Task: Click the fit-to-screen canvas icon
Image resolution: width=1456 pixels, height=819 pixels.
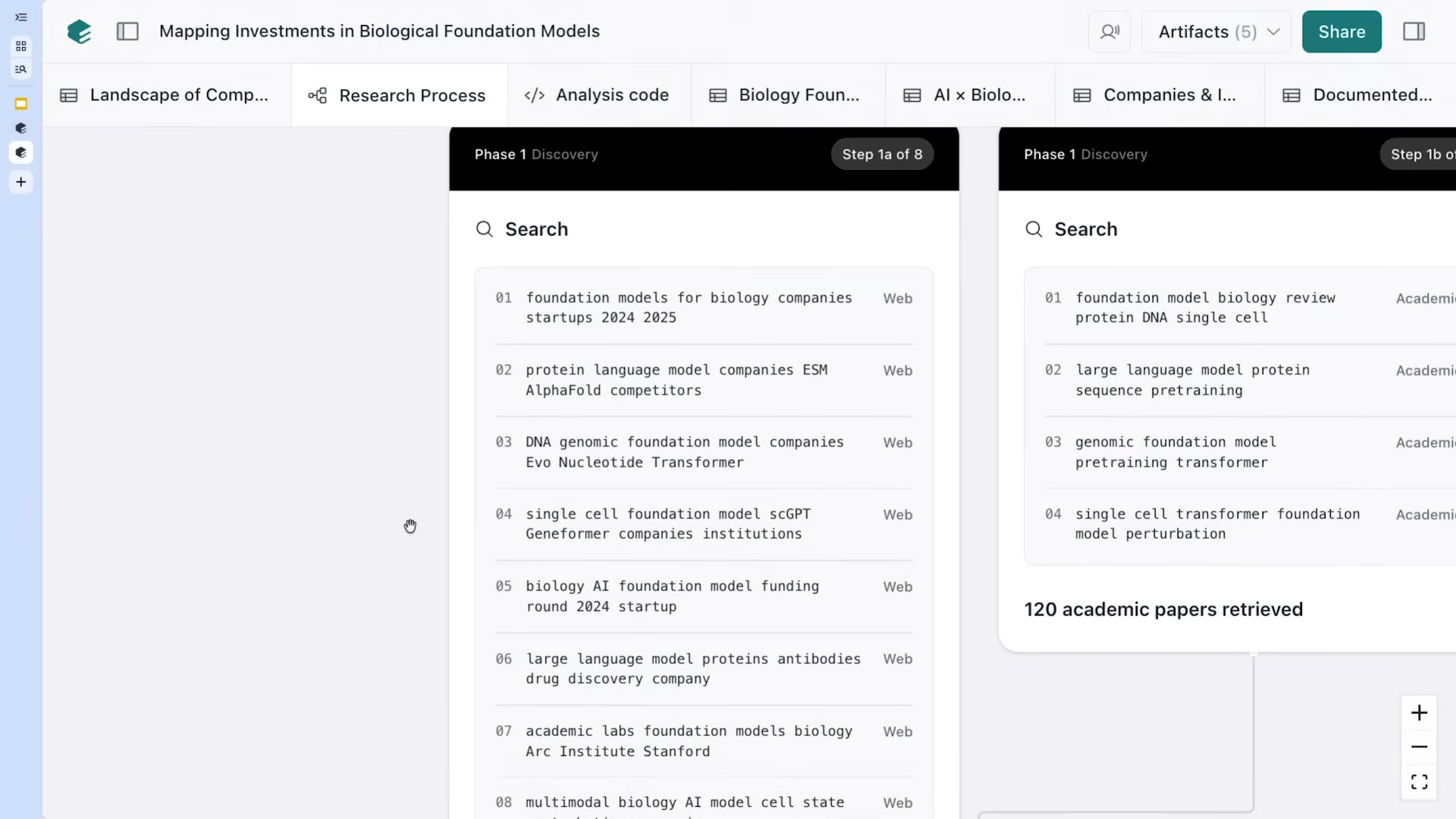Action: click(1419, 782)
